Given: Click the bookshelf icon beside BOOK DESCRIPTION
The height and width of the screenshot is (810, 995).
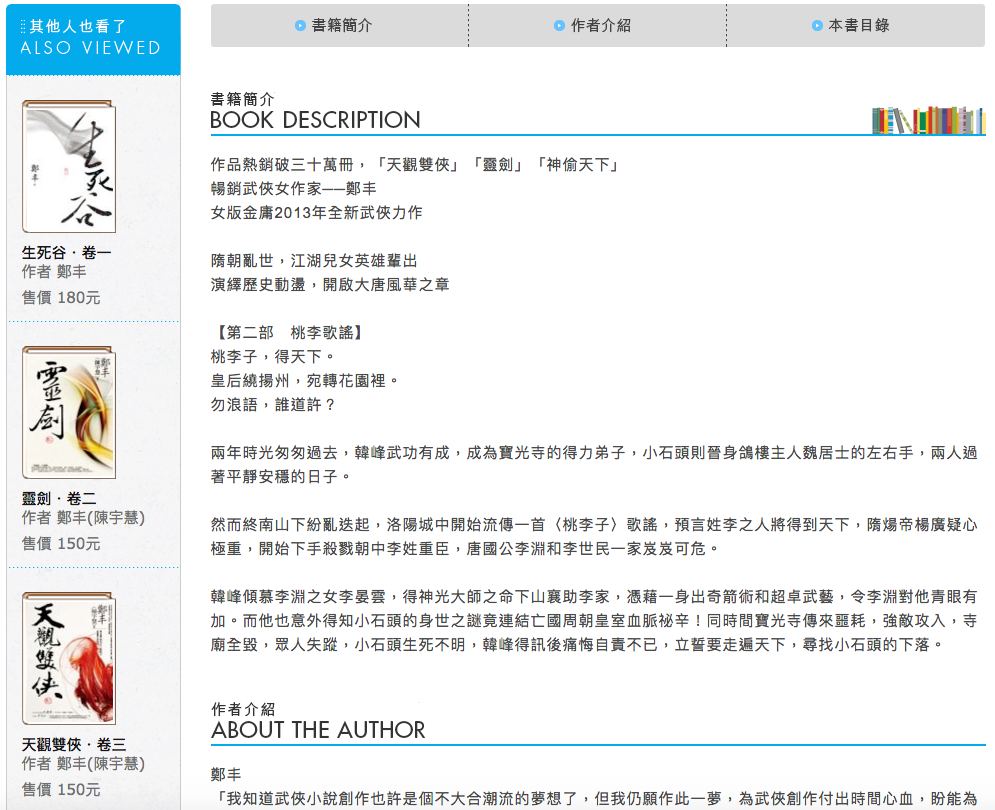Looking at the screenshot, I should tap(928, 120).
